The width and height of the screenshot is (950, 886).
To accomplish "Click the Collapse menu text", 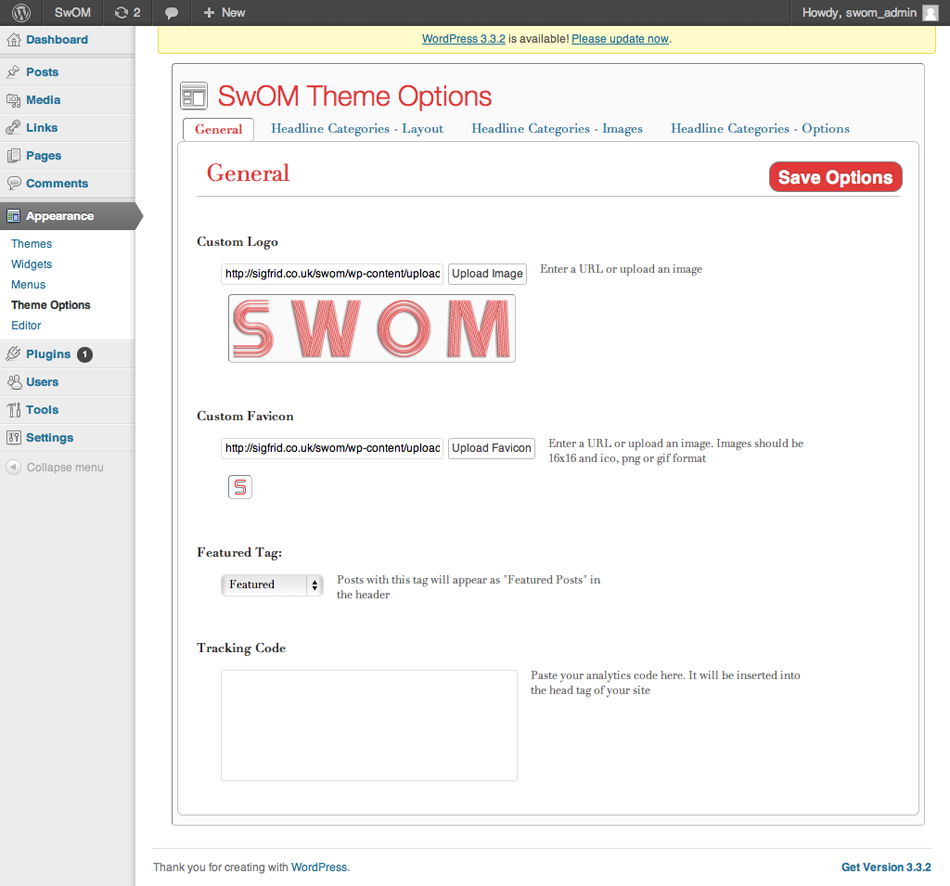I will [65, 468].
